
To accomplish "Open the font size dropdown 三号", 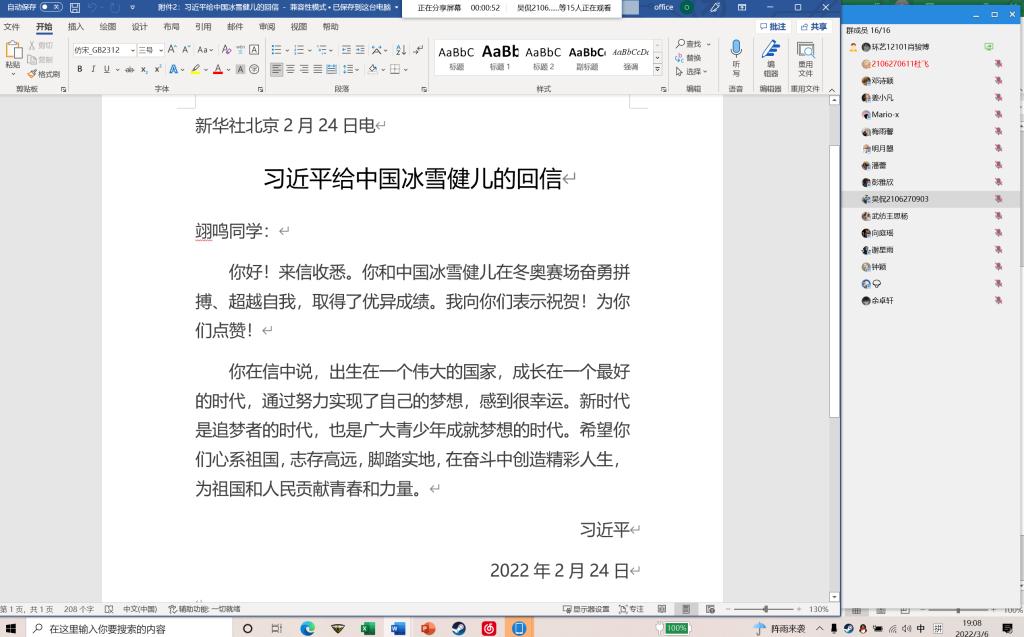I will point(149,50).
